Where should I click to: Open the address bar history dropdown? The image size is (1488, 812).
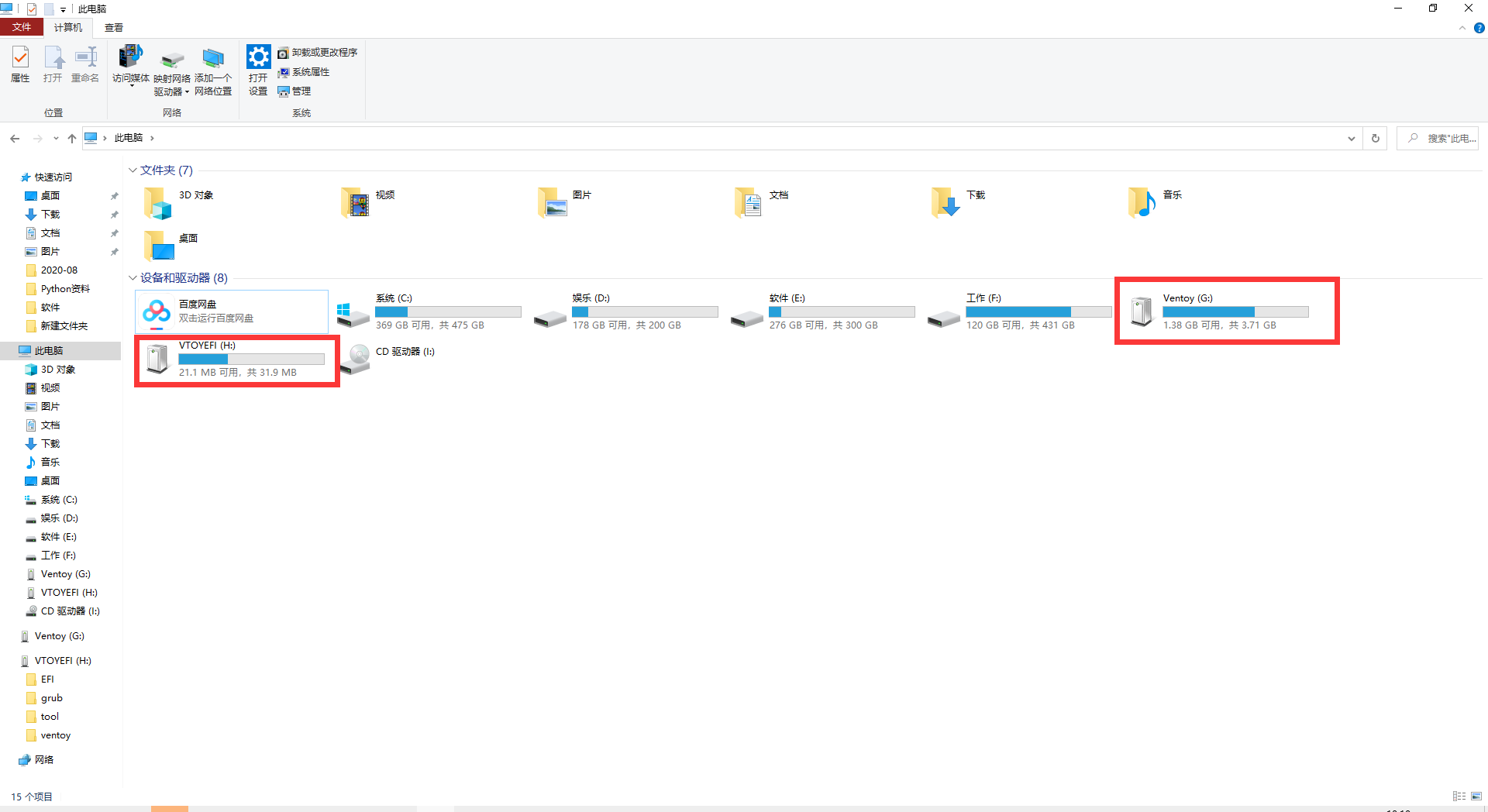(x=1352, y=139)
